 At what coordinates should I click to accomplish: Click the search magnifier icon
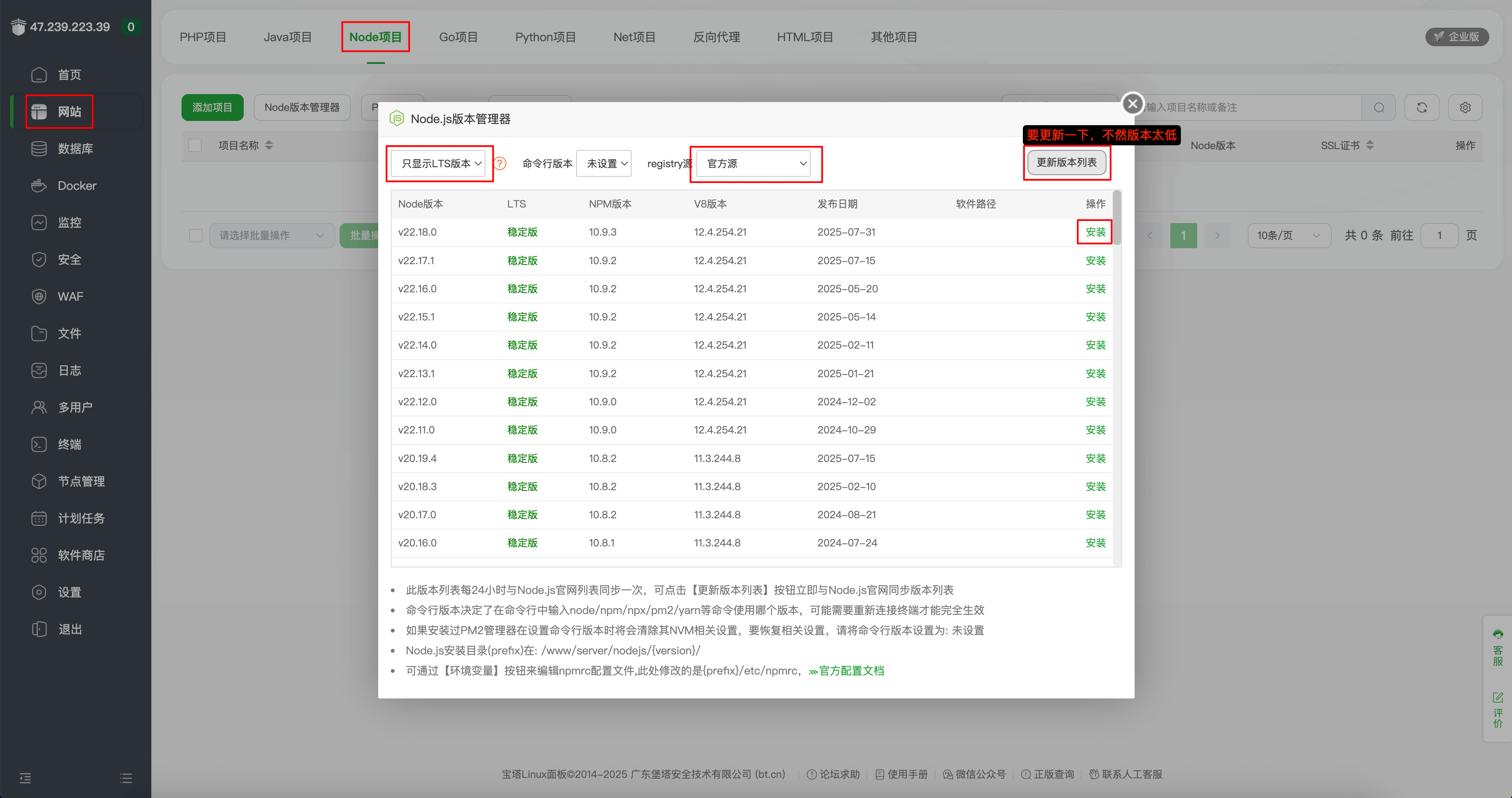[1379, 108]
